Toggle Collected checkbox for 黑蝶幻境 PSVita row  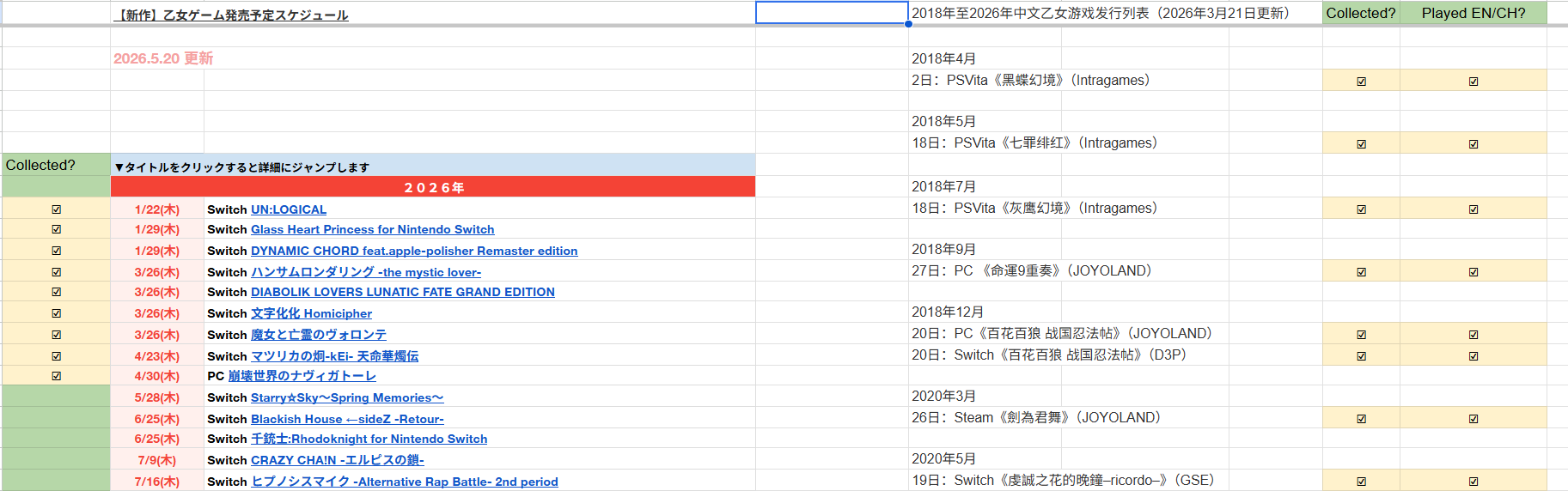click(1362, 82)
